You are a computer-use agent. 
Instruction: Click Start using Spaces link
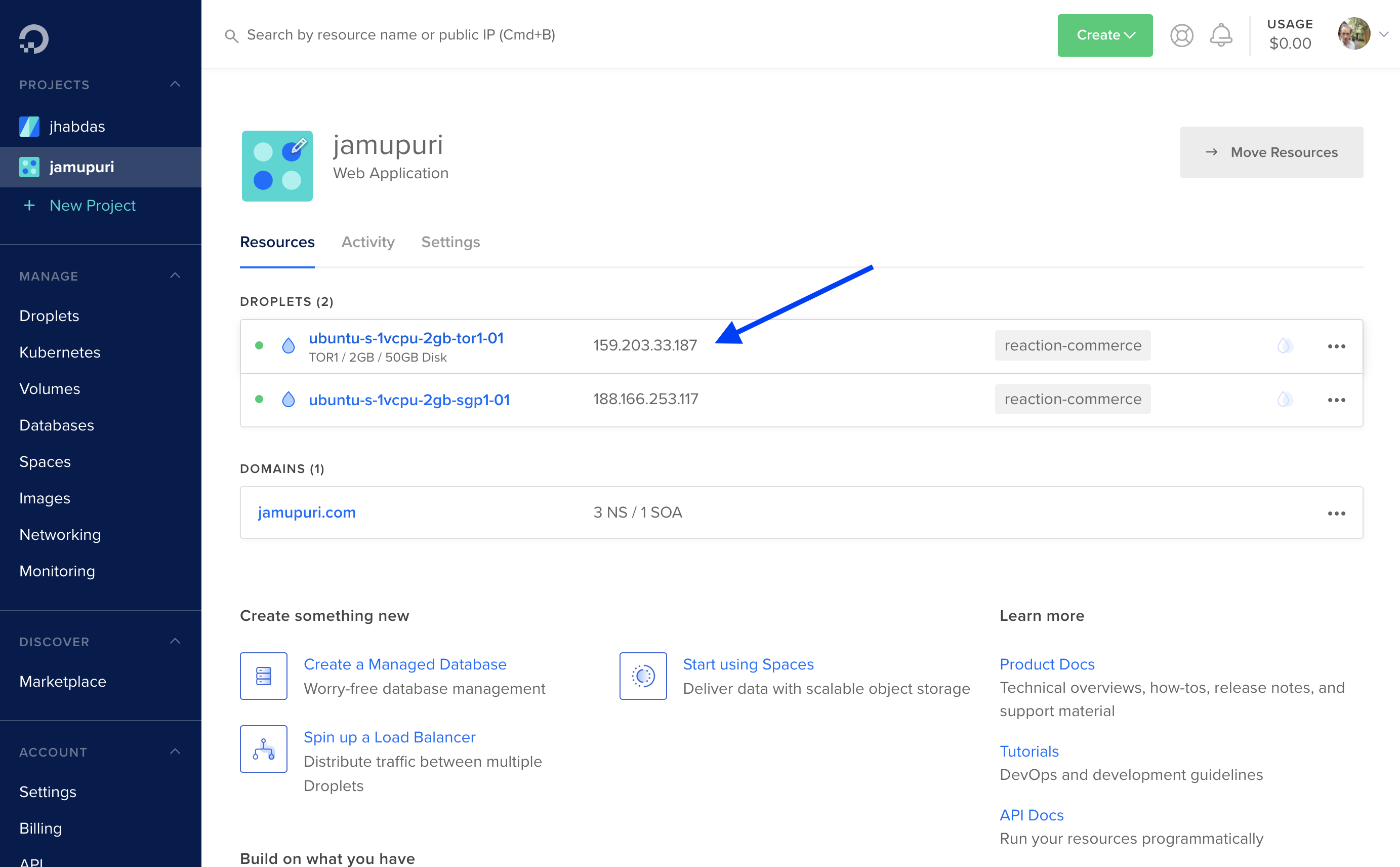click(x=748, y=664)
